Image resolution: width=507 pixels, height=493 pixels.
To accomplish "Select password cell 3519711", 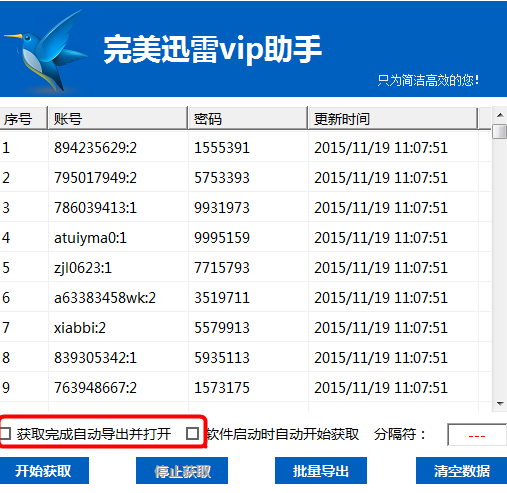I will [x=222, y=298].
